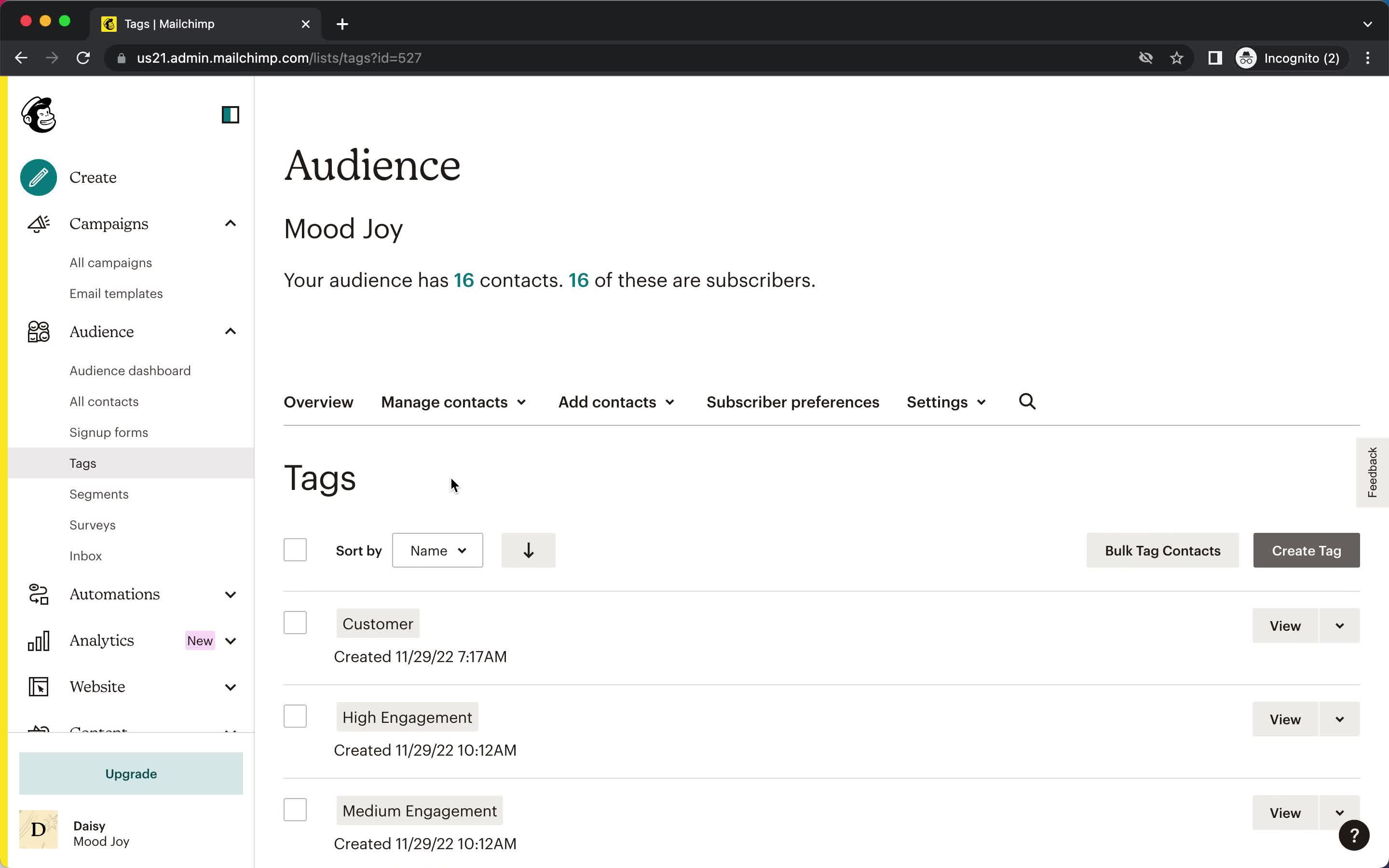
Task: Click the Analytics bar chart icon
Action: coord(39,641)
